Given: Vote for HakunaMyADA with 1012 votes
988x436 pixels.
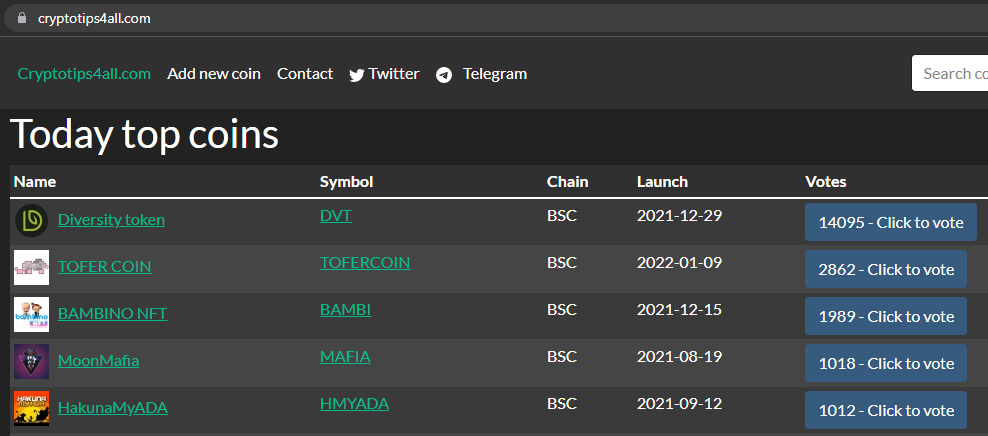Looking at the screenshot, I should pyautogui.click(x=886, y=410).
